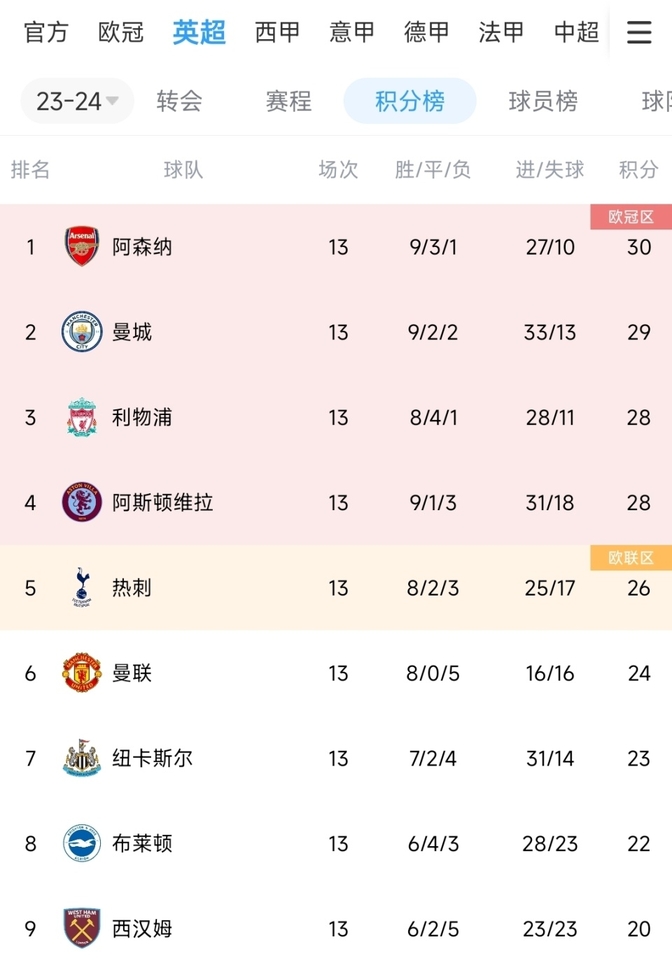This screenshot has width=672, height=970.
Task: Open the 球员榜 player rankings tab
Action: 543,101
